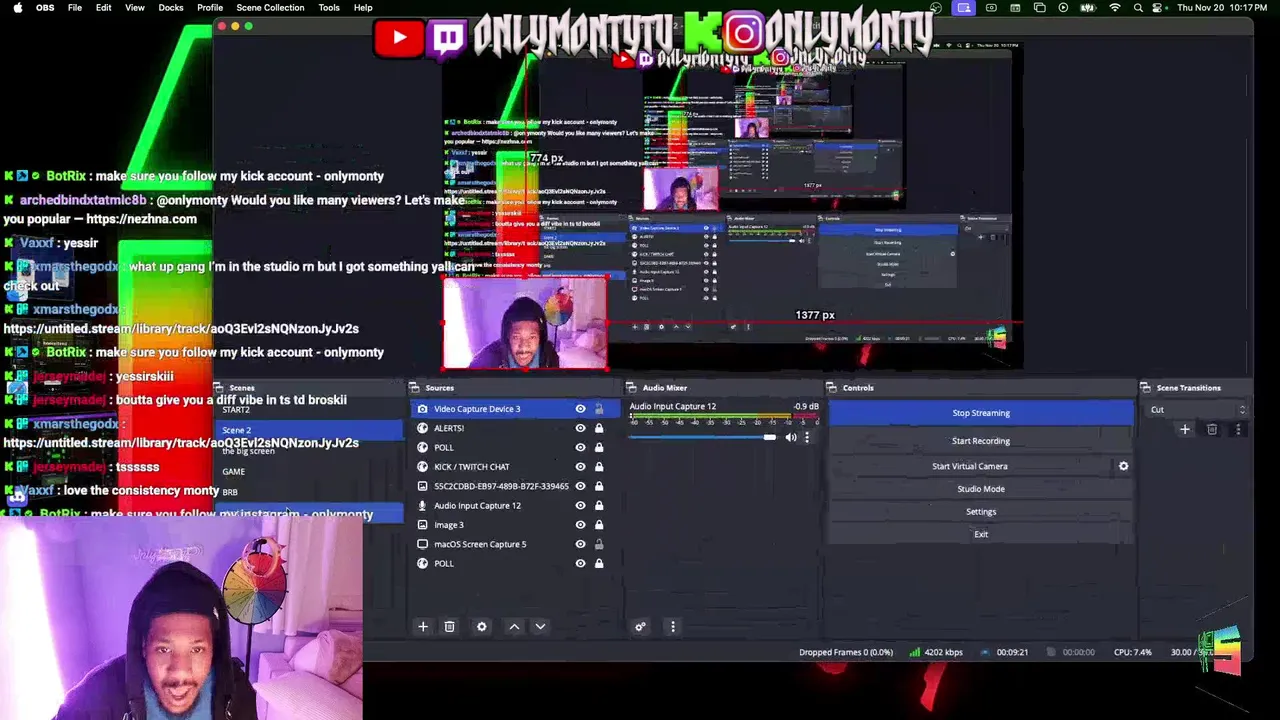Open virtual camera settings gear
The height and width of the screenshot is (720, 1280).
point(1123,466)
